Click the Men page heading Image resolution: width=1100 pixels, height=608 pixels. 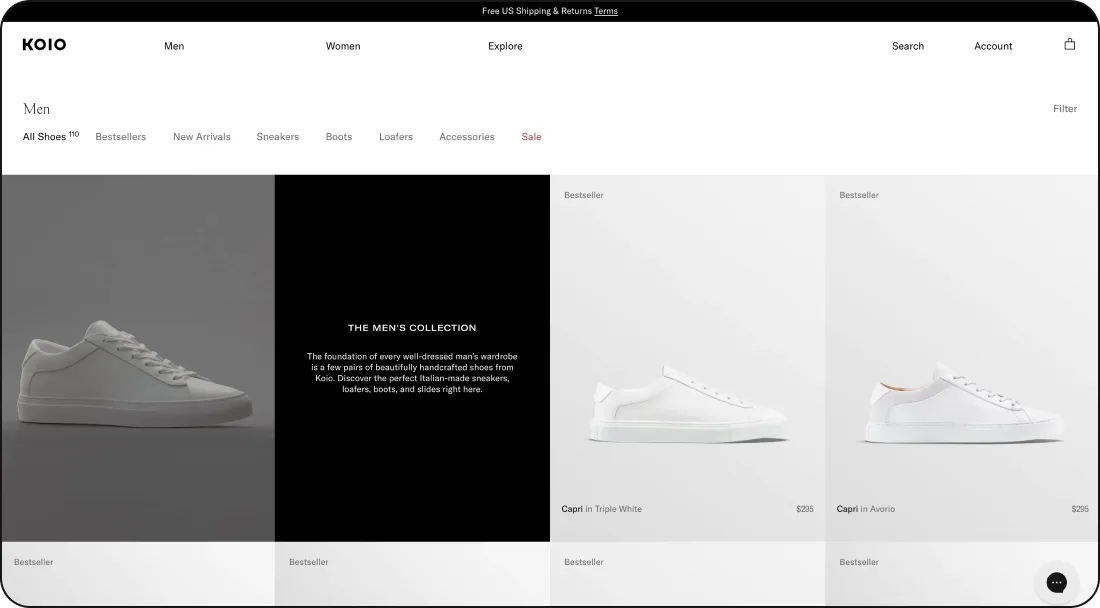coord(36,109)
